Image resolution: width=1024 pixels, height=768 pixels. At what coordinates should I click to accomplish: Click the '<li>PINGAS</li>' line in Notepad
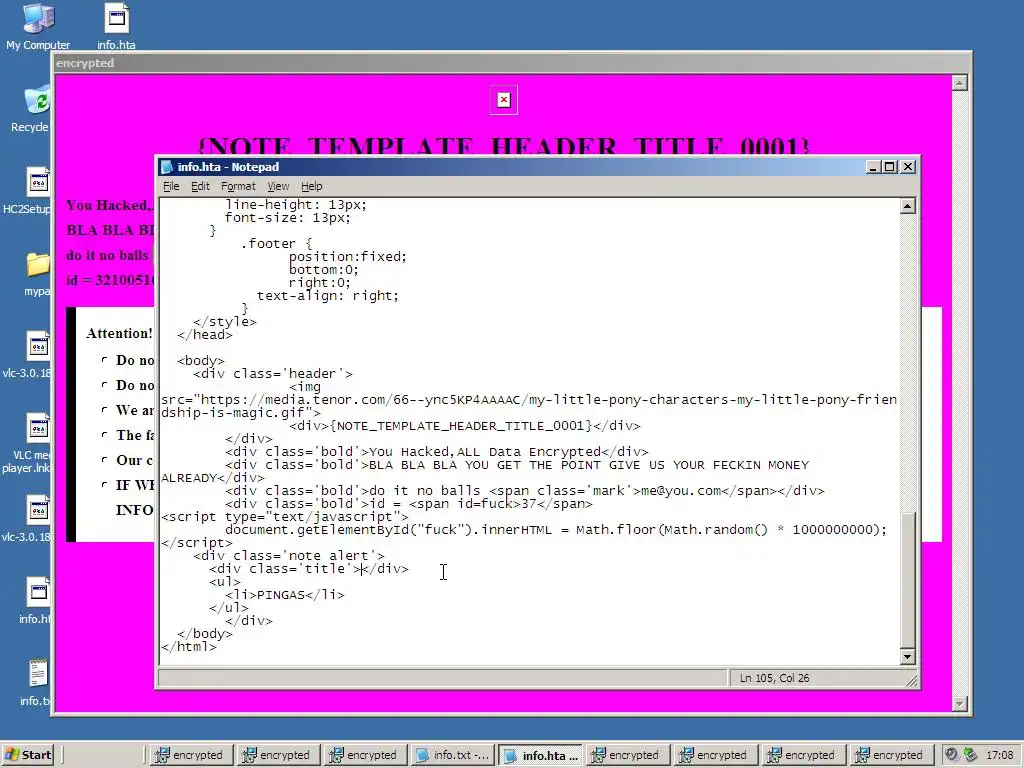(x=285, y=595)
